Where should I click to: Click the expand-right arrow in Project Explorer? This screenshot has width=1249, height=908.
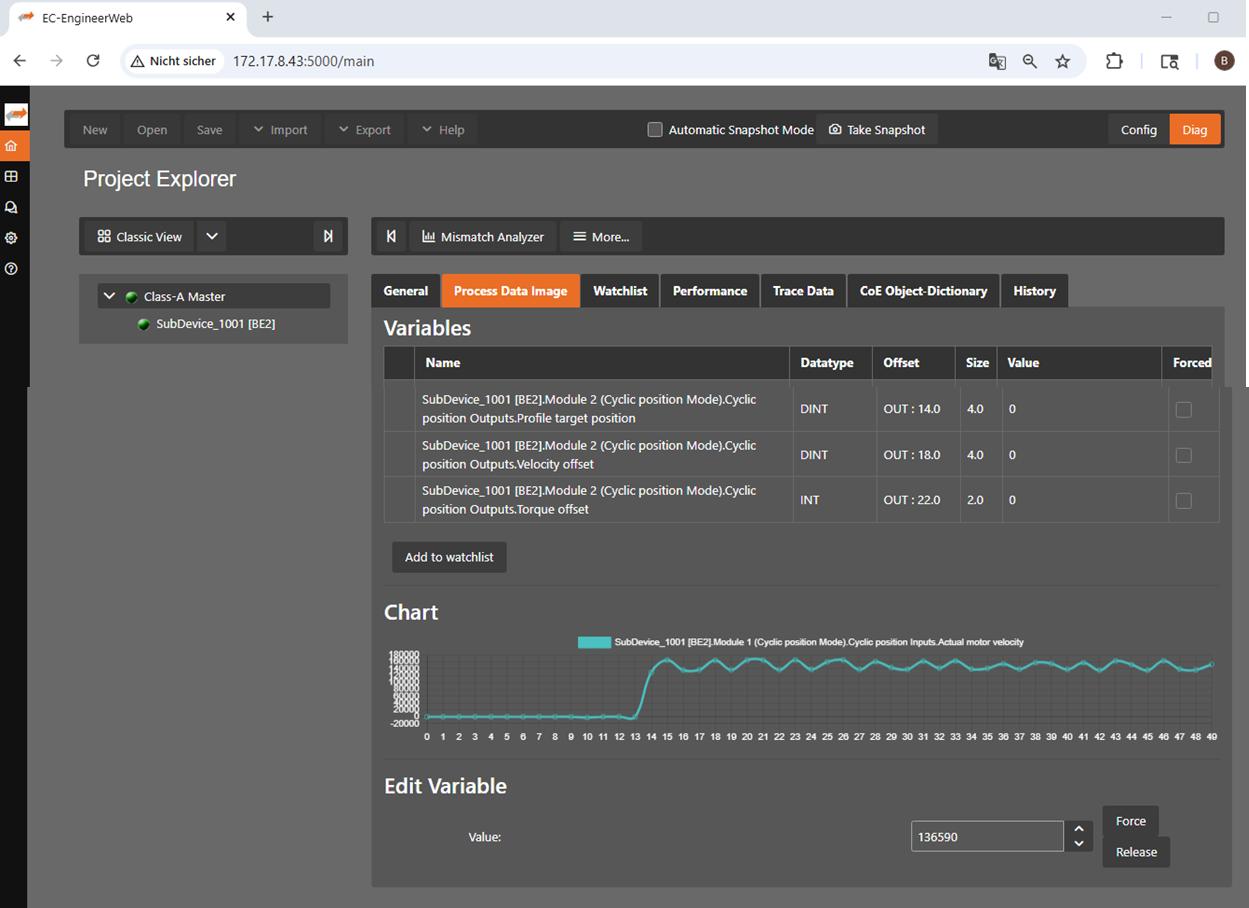click(x=328, y=237)
